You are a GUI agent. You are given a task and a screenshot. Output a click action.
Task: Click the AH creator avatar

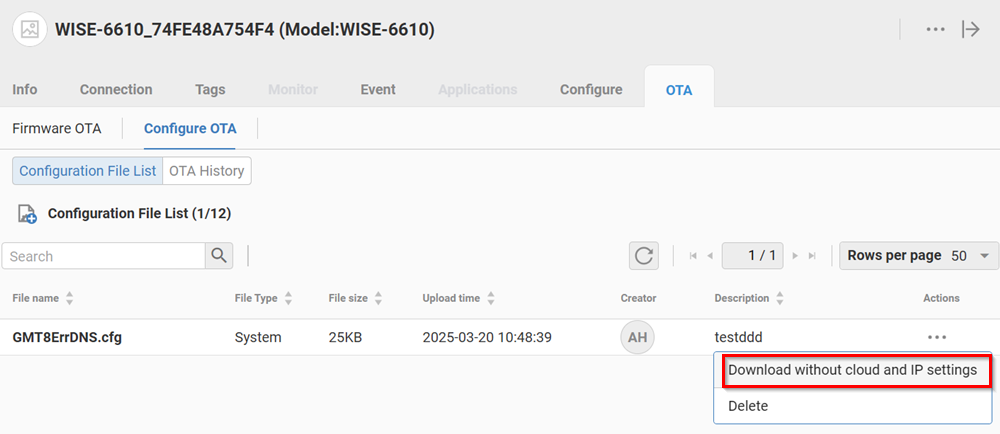click(x=637, y=338)
